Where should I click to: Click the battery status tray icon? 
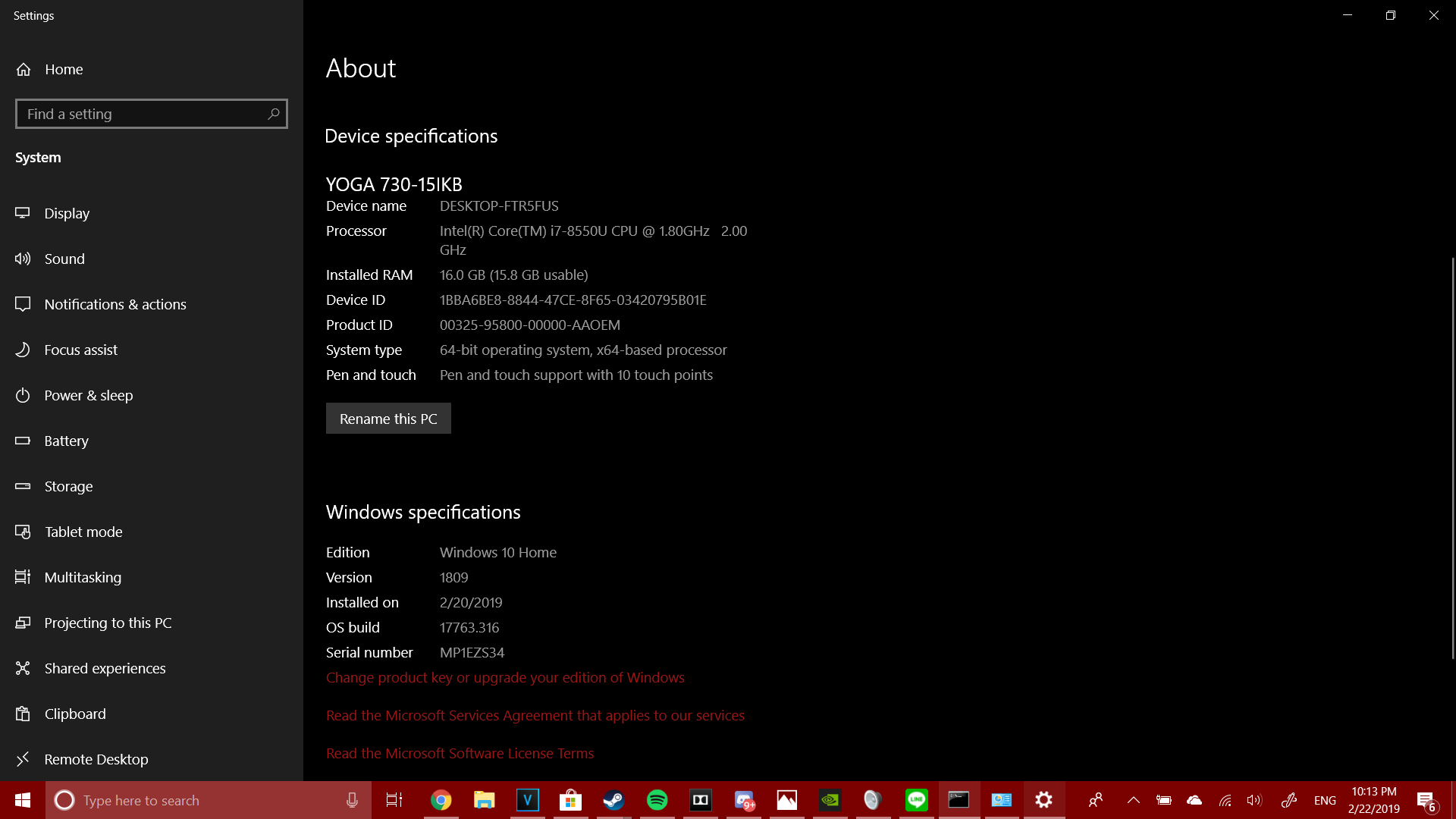(x=1164, y=800)
